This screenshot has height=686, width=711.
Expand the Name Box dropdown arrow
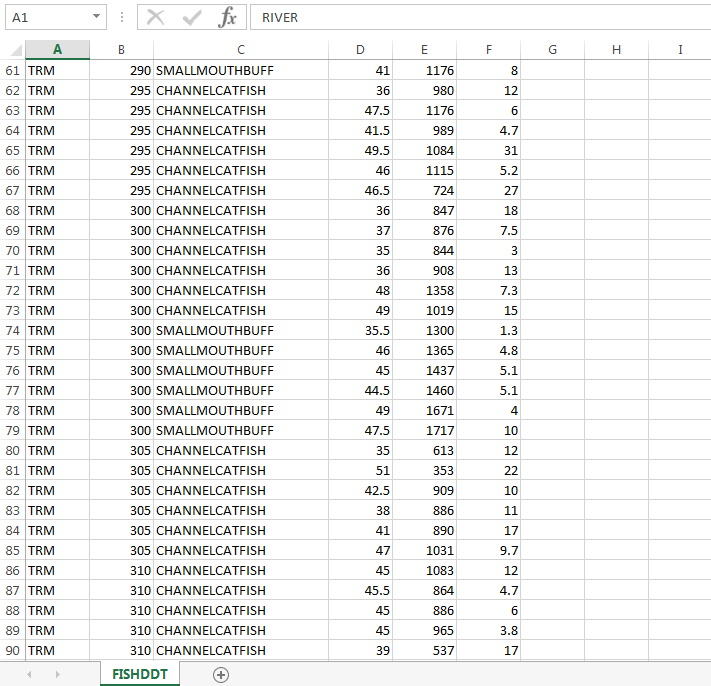coord(96,17)
